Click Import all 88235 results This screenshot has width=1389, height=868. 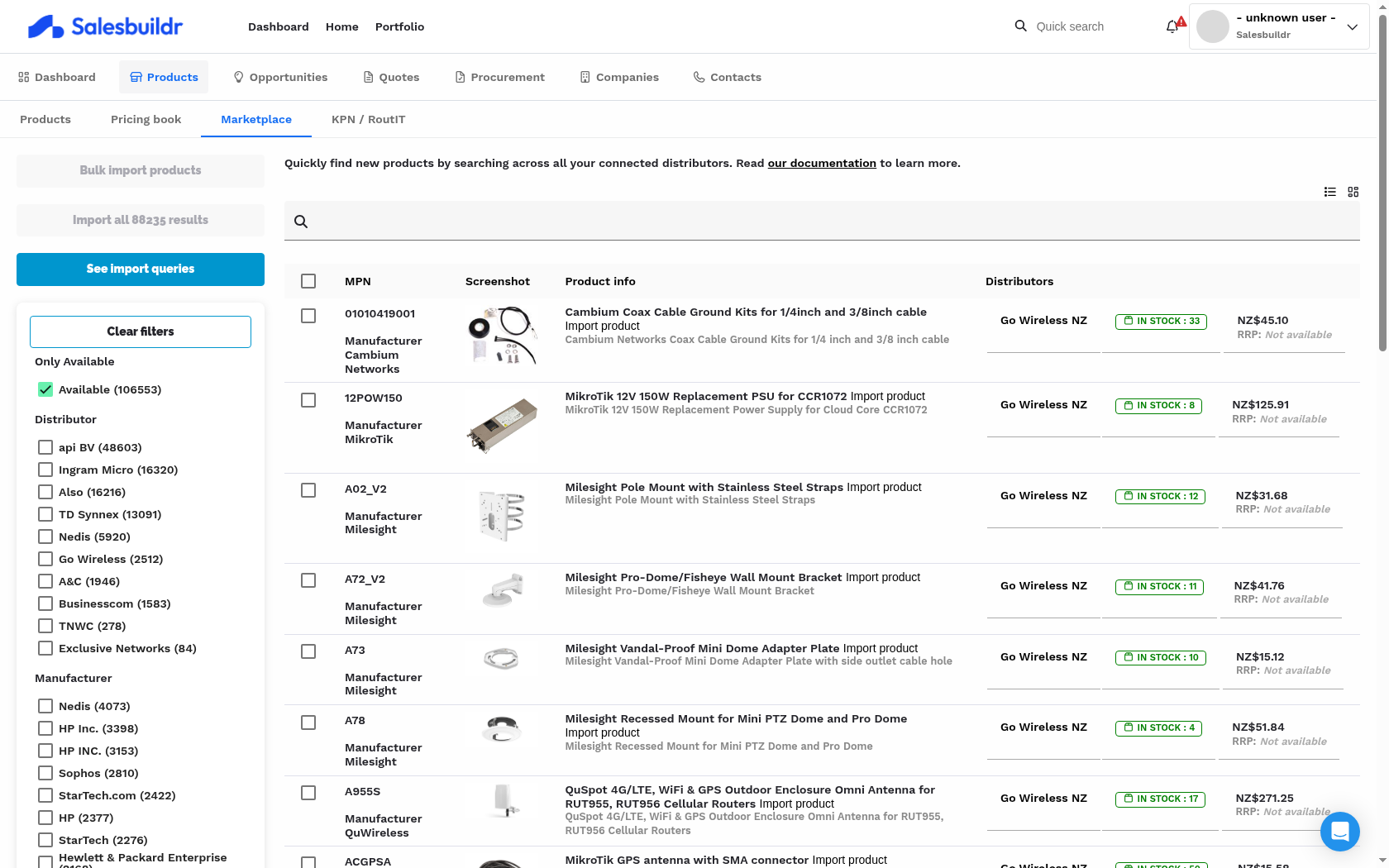pyautogui.click(x=141, y=220)
